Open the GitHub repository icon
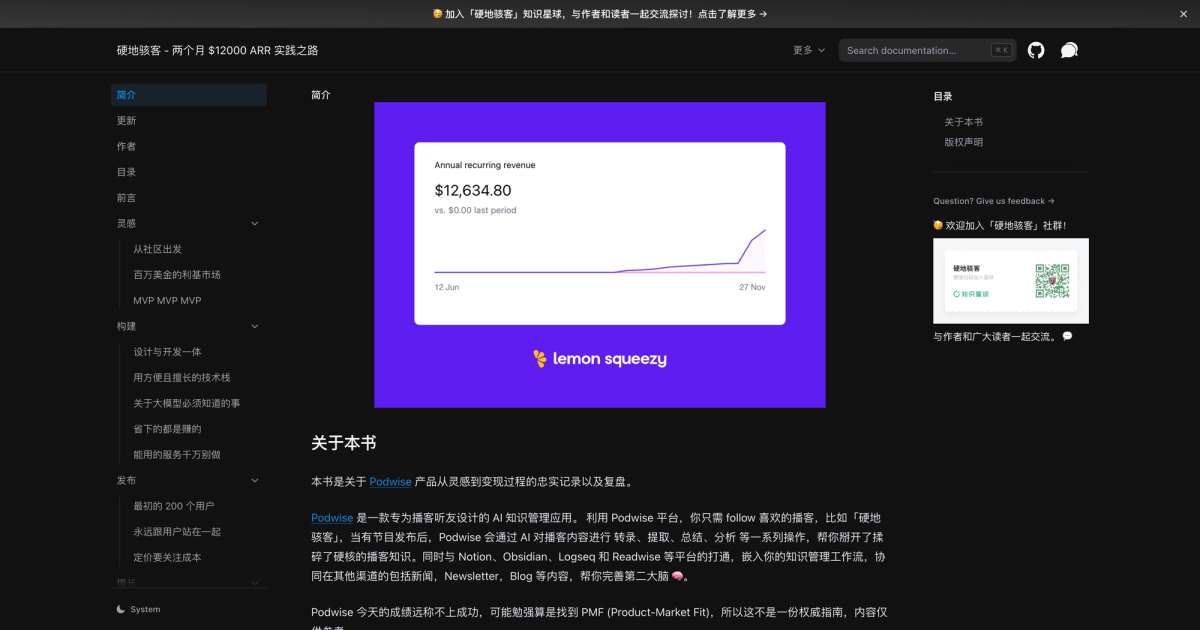The image size is (1200, 630). [1036, 50]
